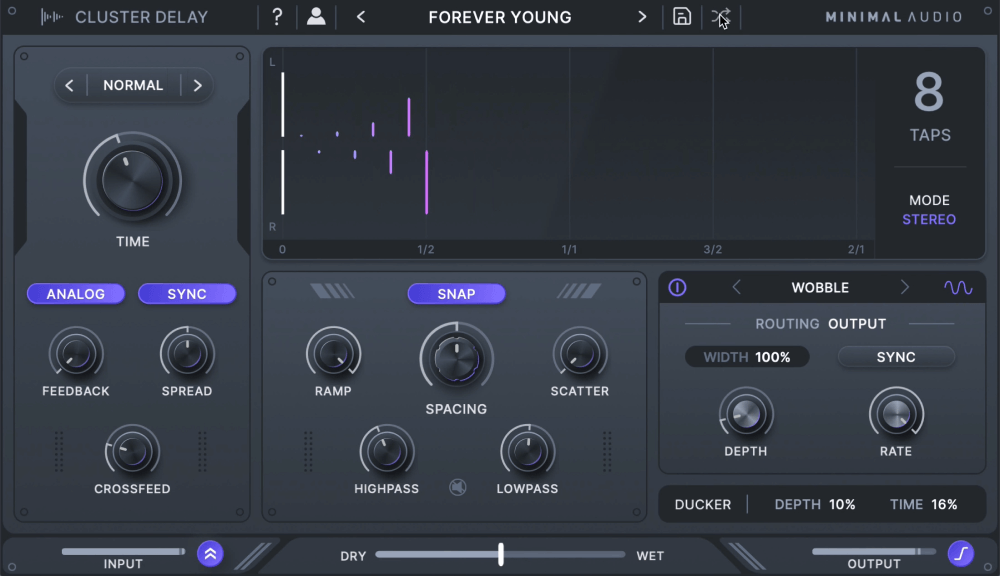Screen dimensions: 1000x576
Task: Click the SPACING knob
Action: 457,359
